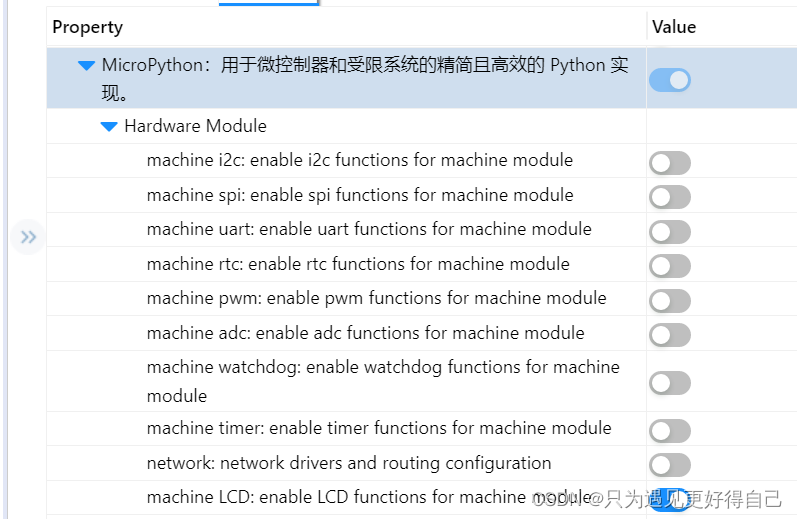This screenshot has height=519, width=797.
Task: Select 'machine LCD: enable LCD functions' row
Action: pyautogui.click(x=370, y=497)
